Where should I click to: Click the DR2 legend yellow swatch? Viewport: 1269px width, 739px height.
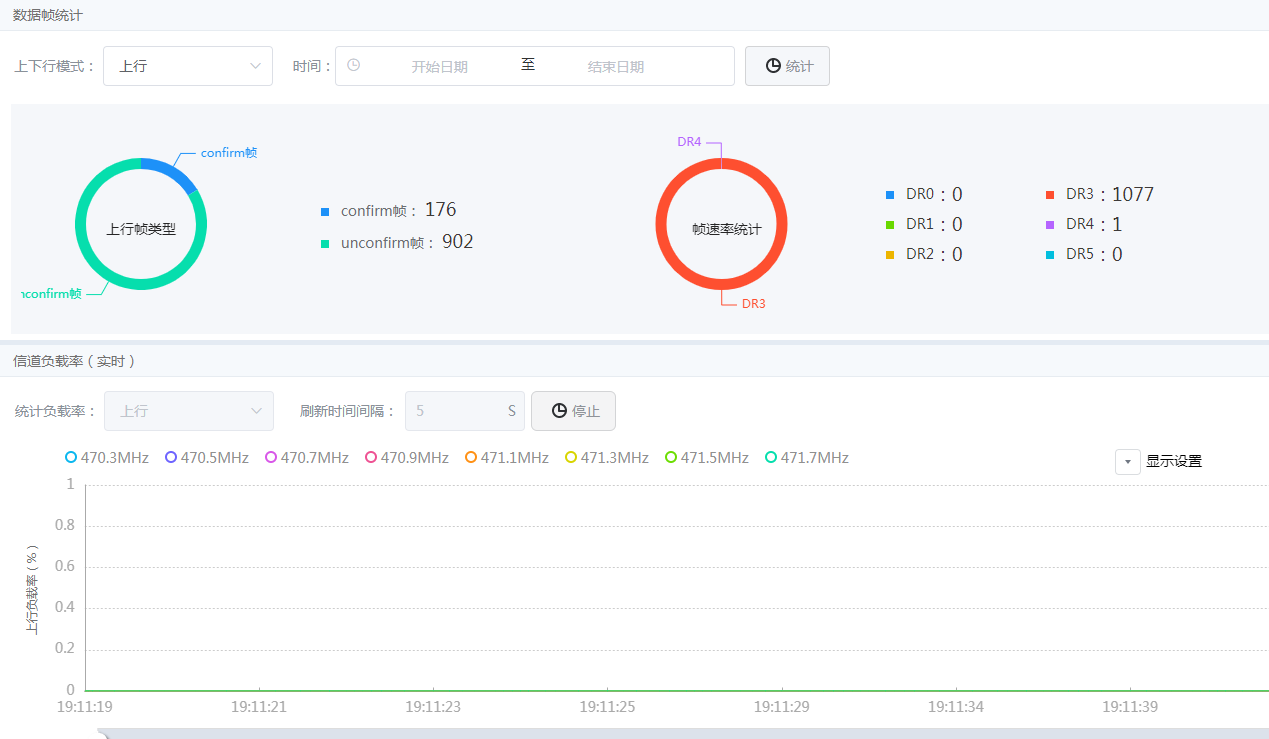890,255
